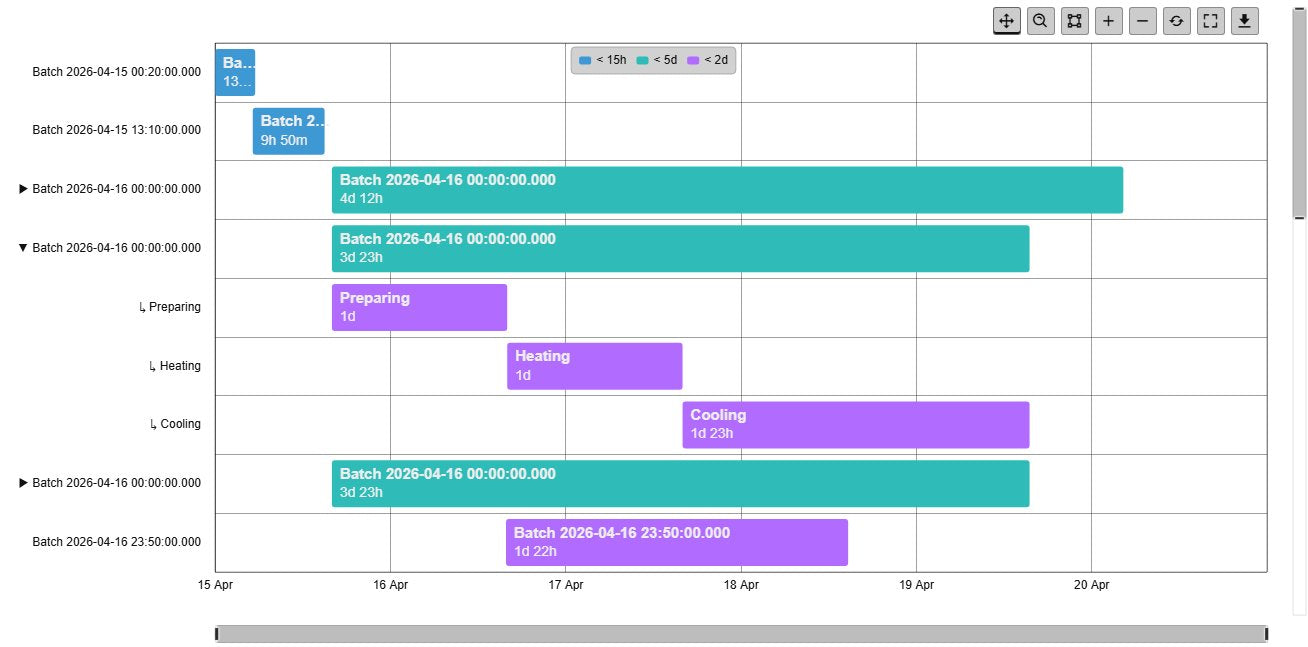Toggle the '< 2d' legend series
The width and height of the screenshot is (1308, 647).
(x=708, y=60)
